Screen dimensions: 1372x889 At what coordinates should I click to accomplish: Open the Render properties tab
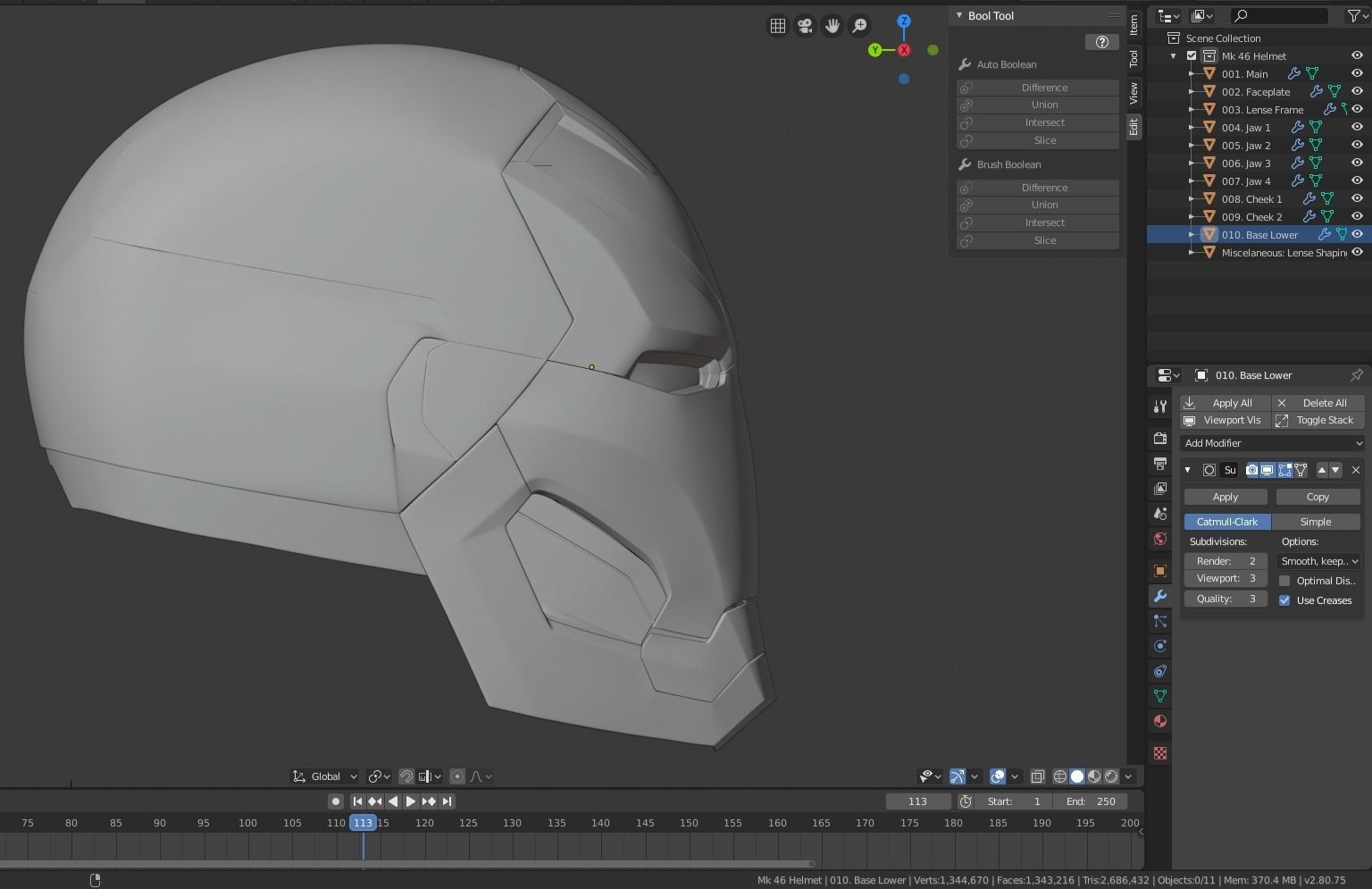(1160, 439)
